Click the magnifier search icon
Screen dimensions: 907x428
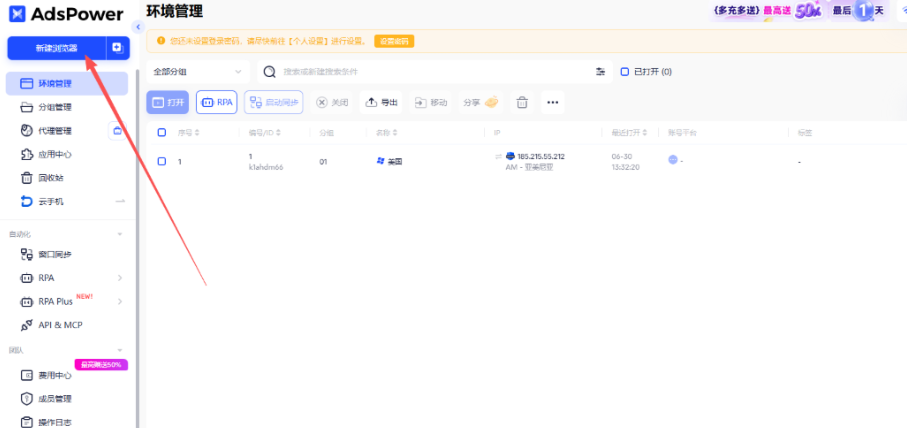click(x=270, y=72)
